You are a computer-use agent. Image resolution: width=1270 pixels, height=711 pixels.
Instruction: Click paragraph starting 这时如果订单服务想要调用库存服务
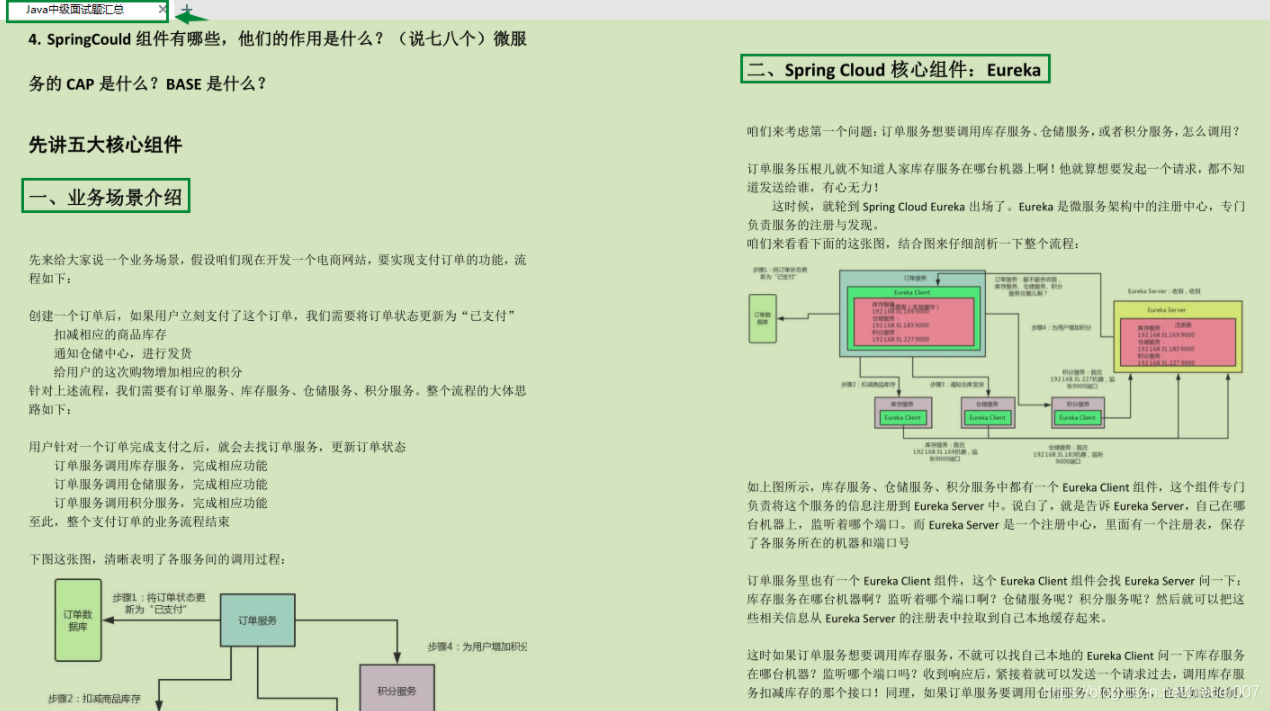[x=996, y=673]
